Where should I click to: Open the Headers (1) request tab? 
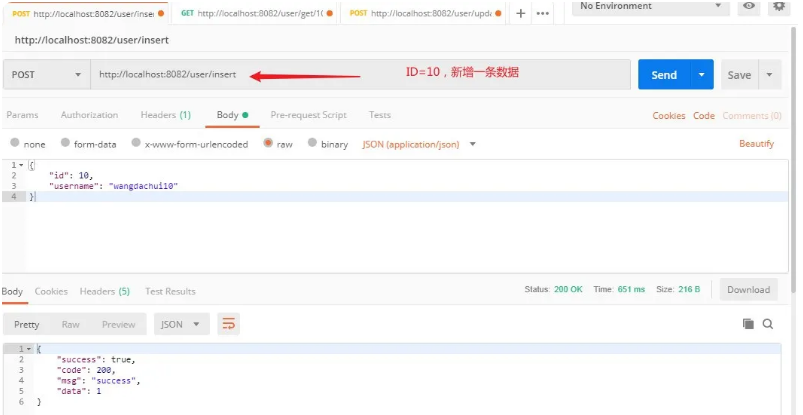pyautogui.click(x=165, y=115)
